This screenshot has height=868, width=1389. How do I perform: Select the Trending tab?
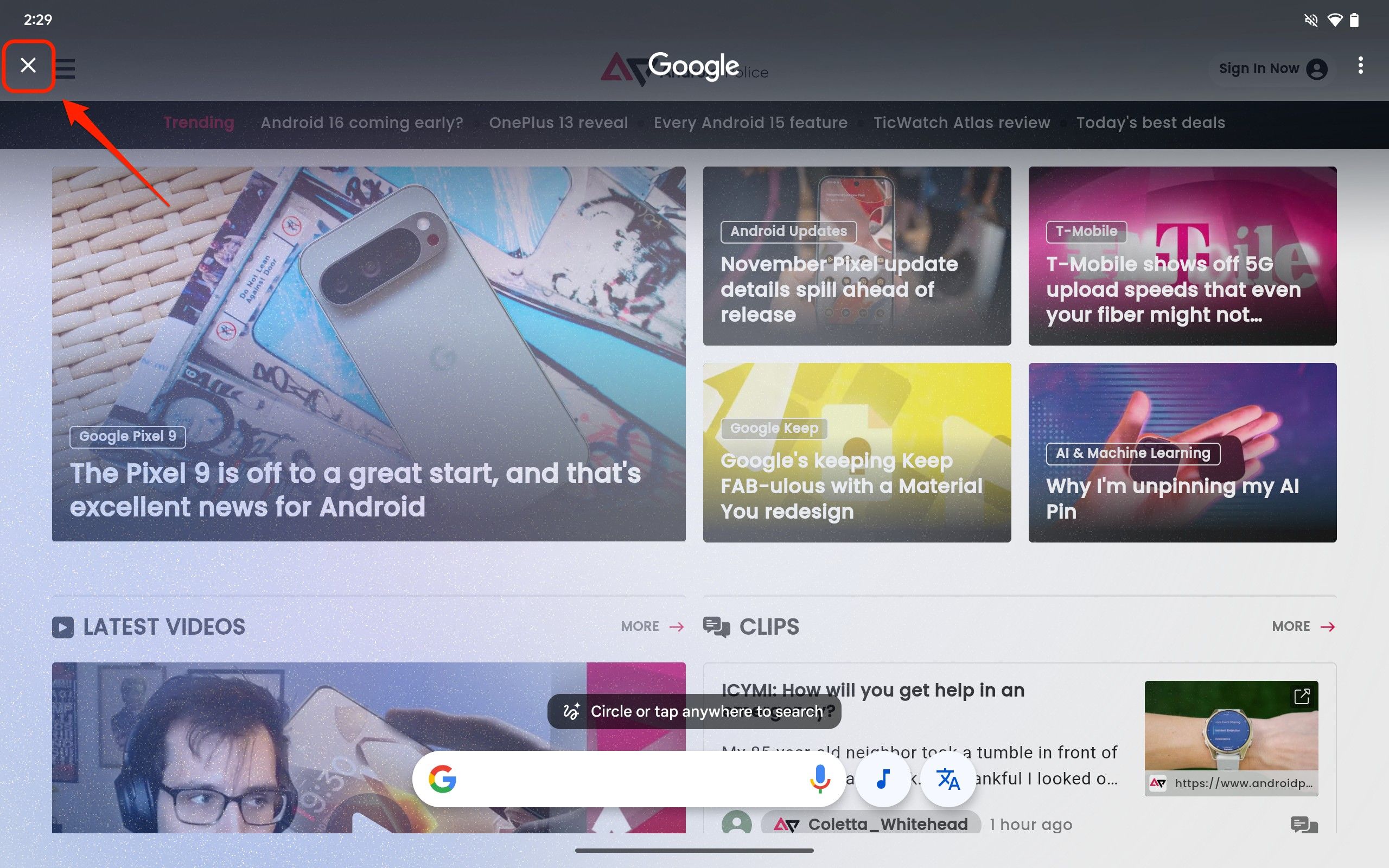[x=198, y=122]
